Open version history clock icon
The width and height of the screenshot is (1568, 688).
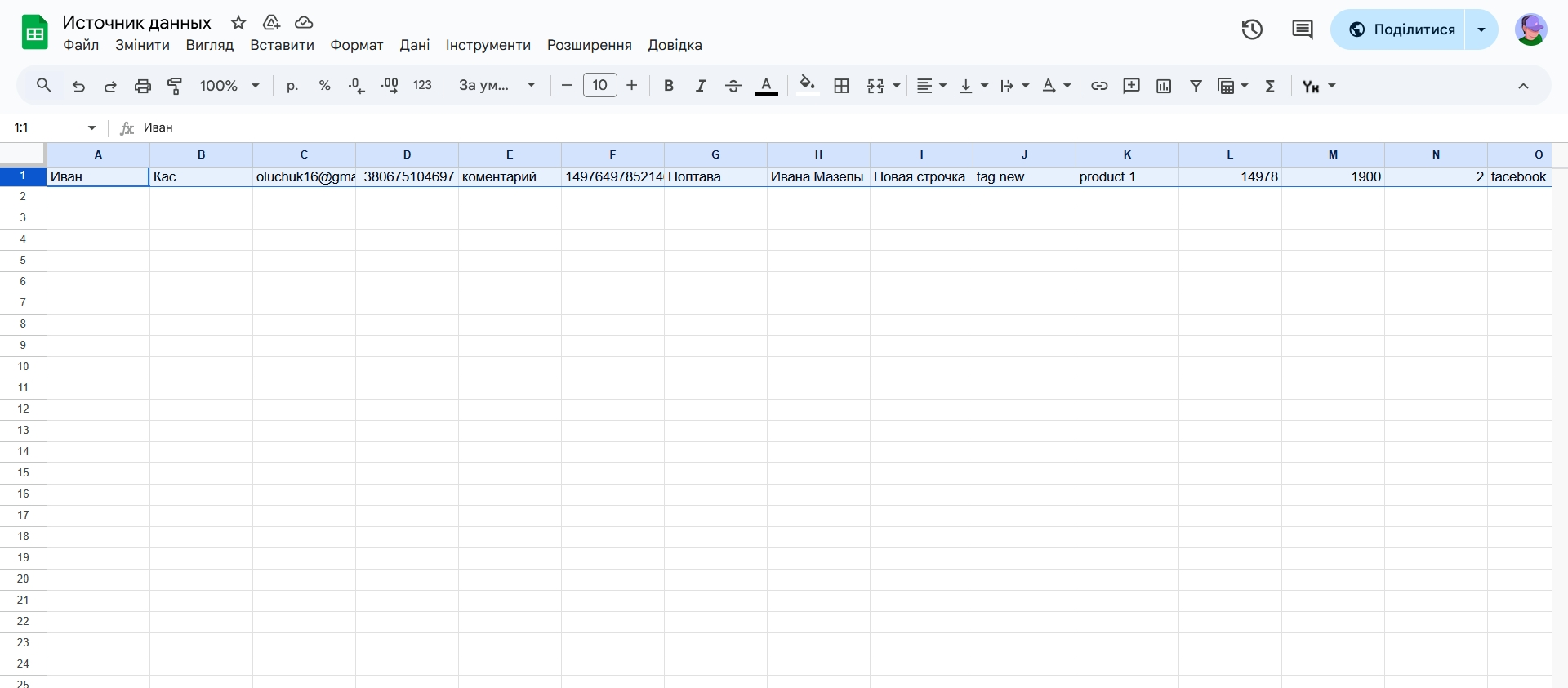[1252, 30]
